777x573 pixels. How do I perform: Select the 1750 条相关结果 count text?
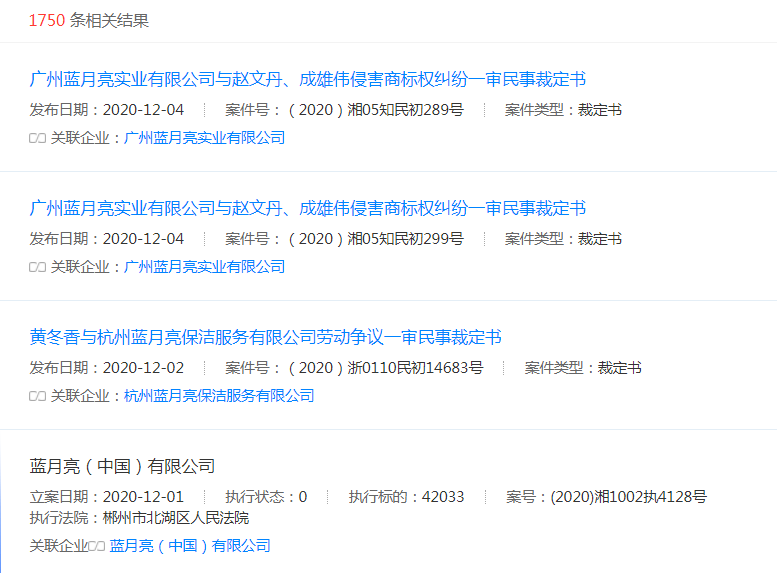(x=89, y=20)
